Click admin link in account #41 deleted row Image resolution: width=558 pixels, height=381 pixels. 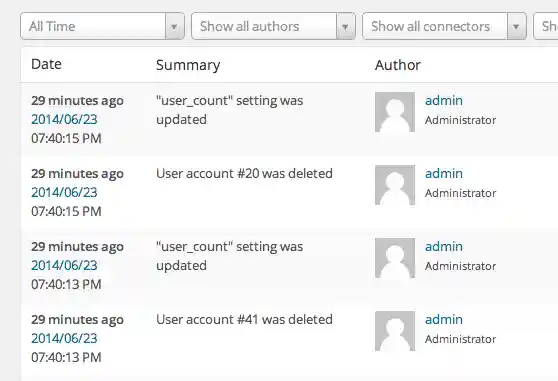(444, 319)
